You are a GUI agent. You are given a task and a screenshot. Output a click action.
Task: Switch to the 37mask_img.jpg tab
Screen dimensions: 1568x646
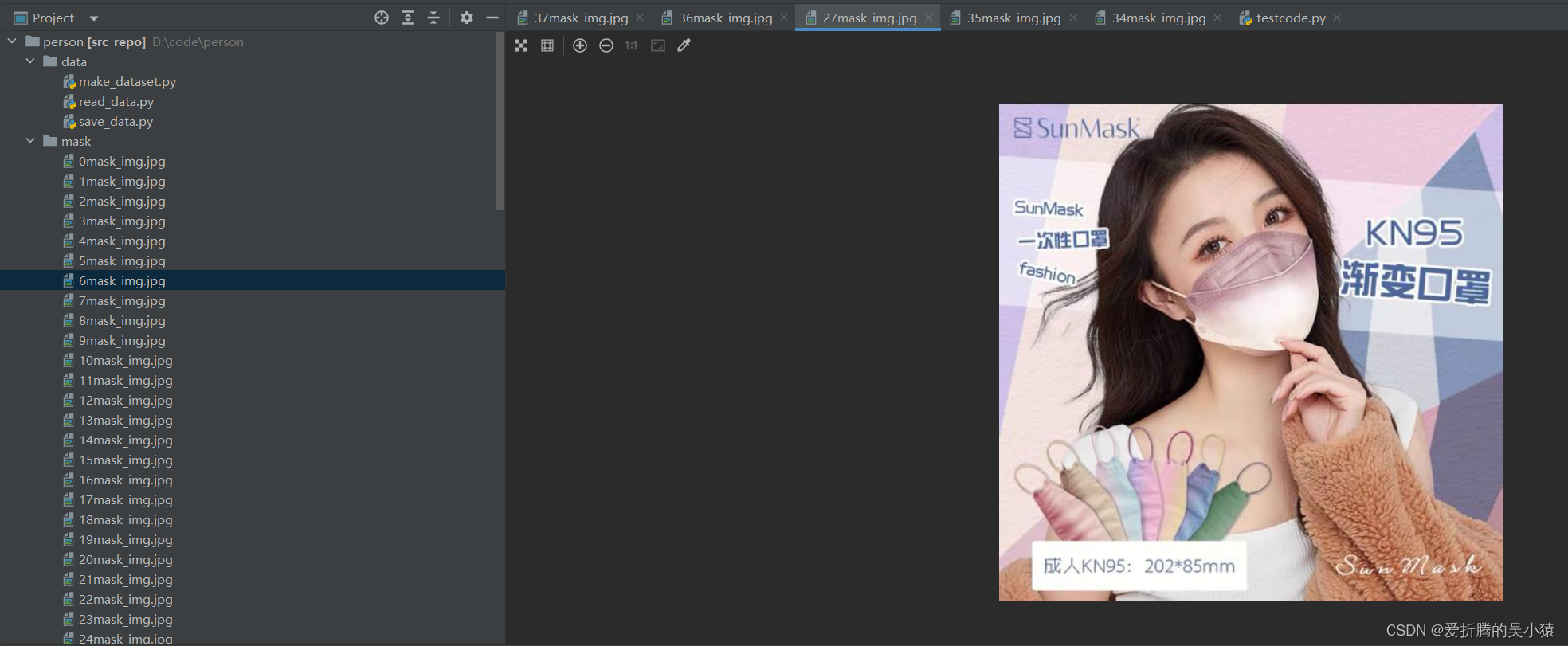pyautogui.click(x=581, y=18)
